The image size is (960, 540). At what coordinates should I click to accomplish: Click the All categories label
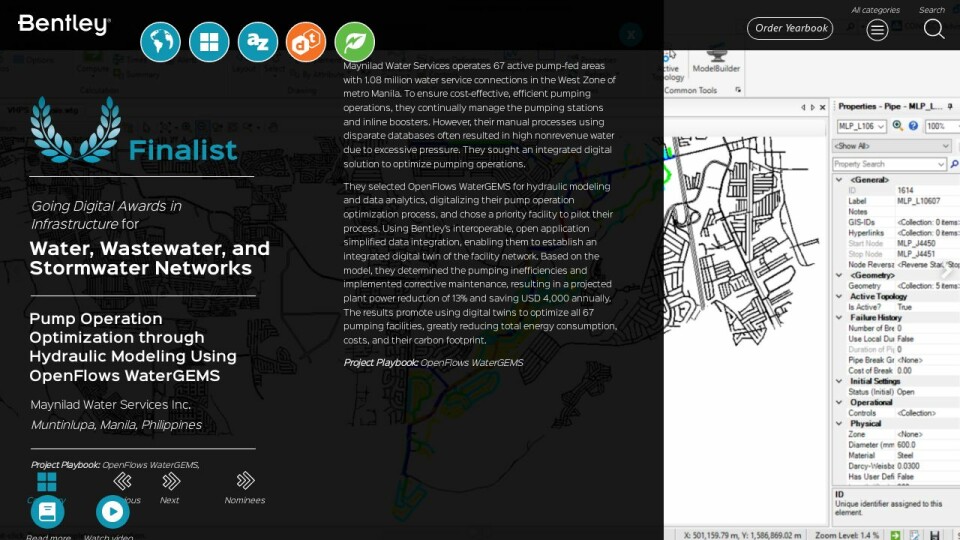pos(875,10)
